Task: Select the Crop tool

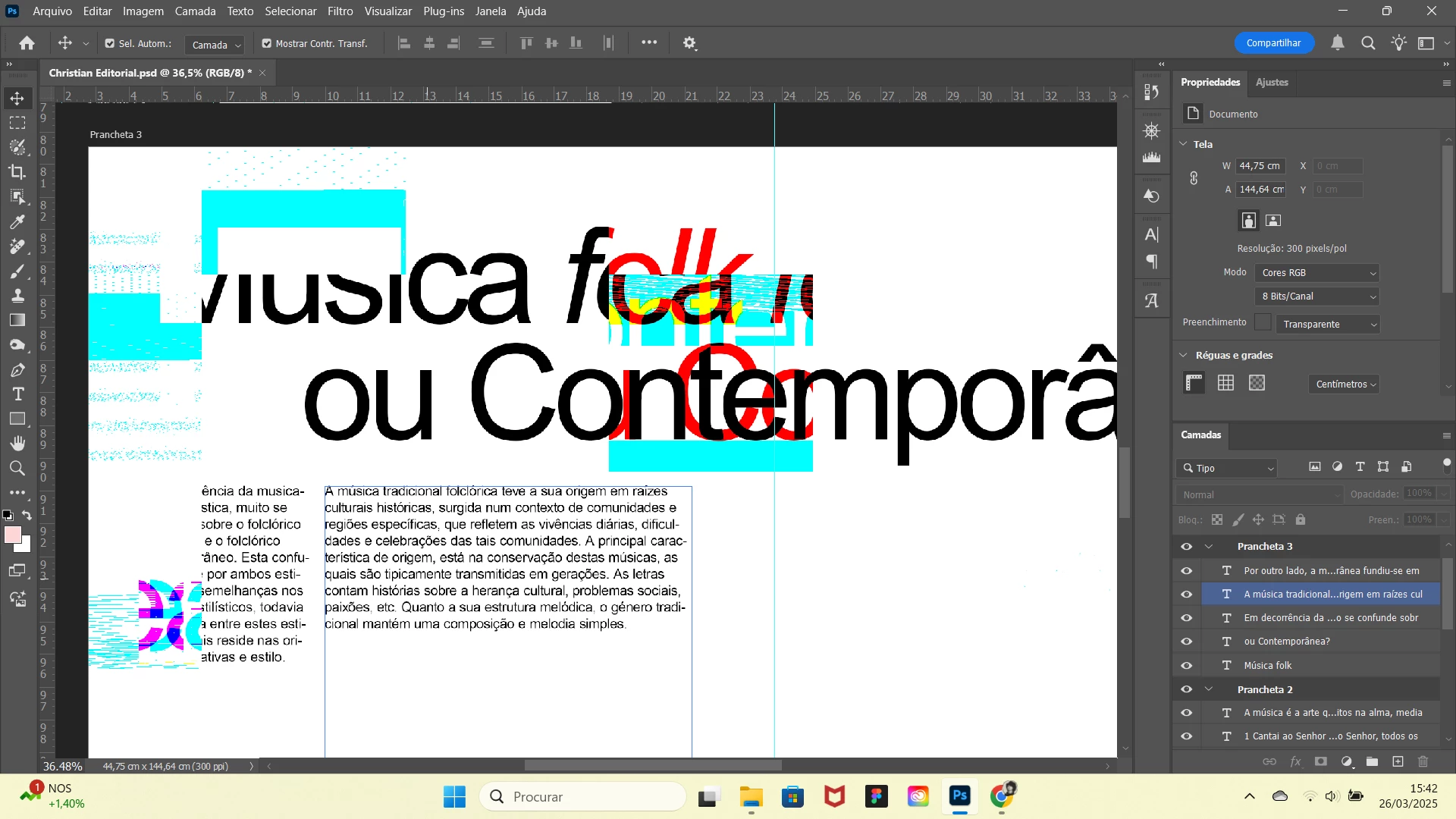Action: coord(17,172)
